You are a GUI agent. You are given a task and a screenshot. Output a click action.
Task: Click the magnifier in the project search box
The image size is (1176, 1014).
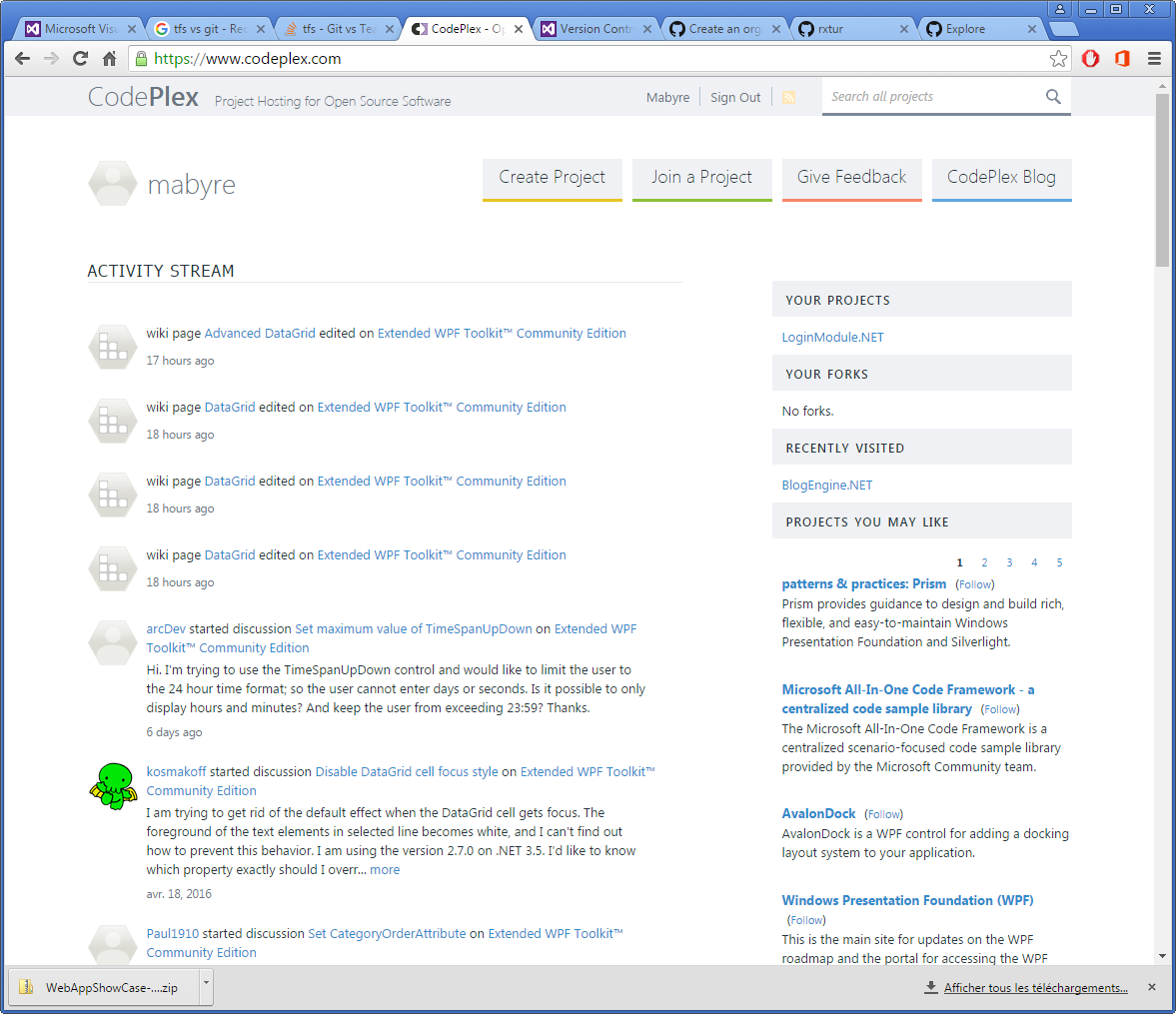point(1053,97)
